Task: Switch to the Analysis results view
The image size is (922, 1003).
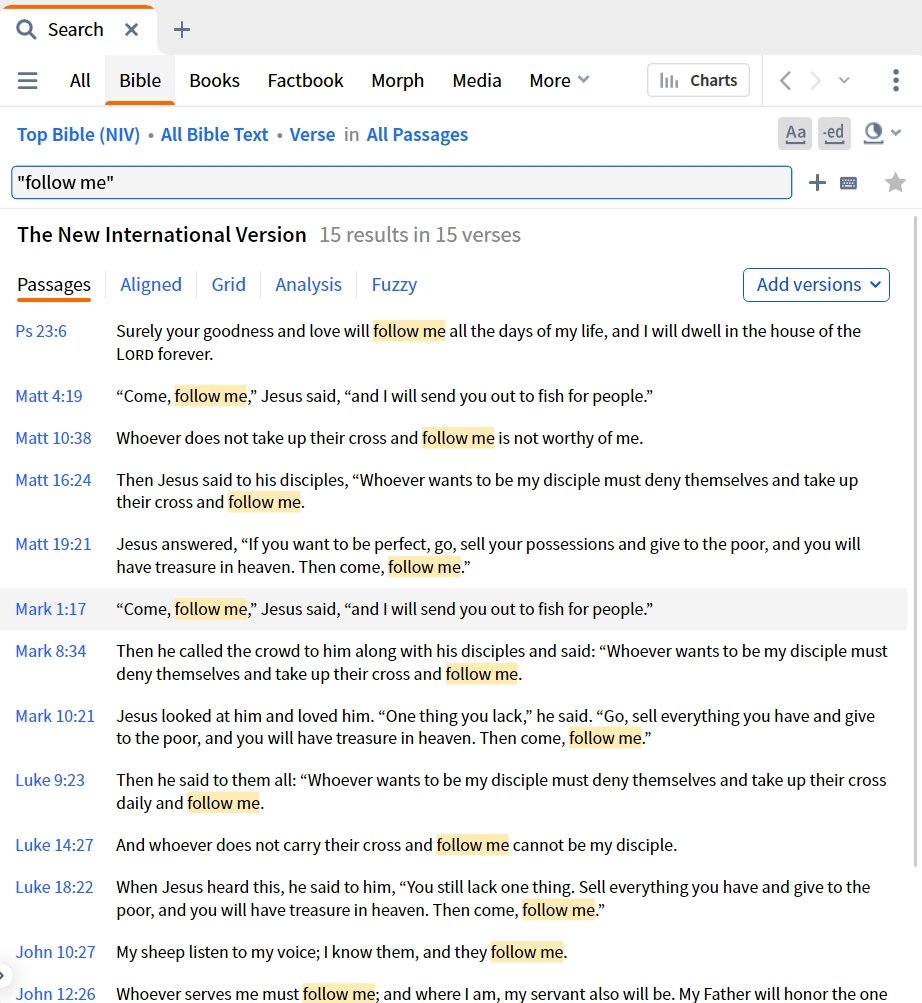Action: click(x=308, y=284)
